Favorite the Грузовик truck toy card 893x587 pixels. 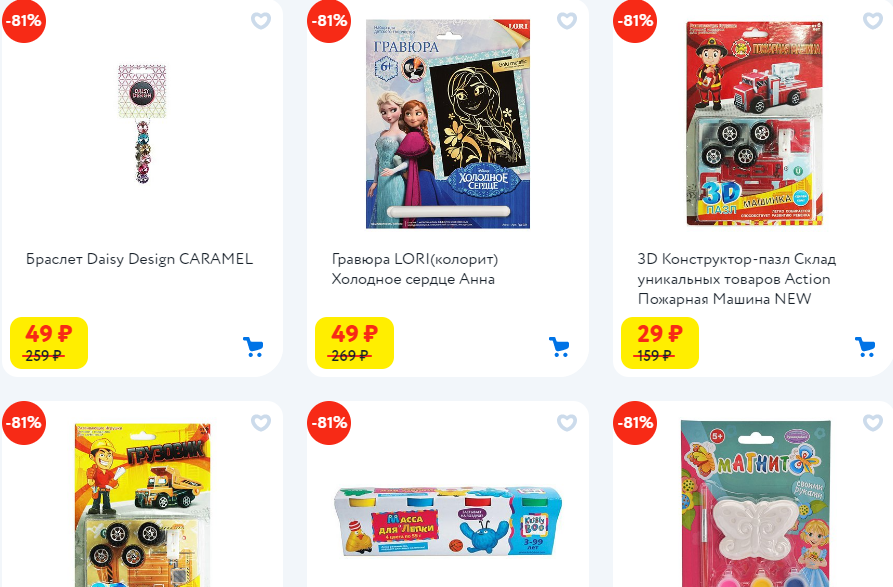tap(261, 422)
